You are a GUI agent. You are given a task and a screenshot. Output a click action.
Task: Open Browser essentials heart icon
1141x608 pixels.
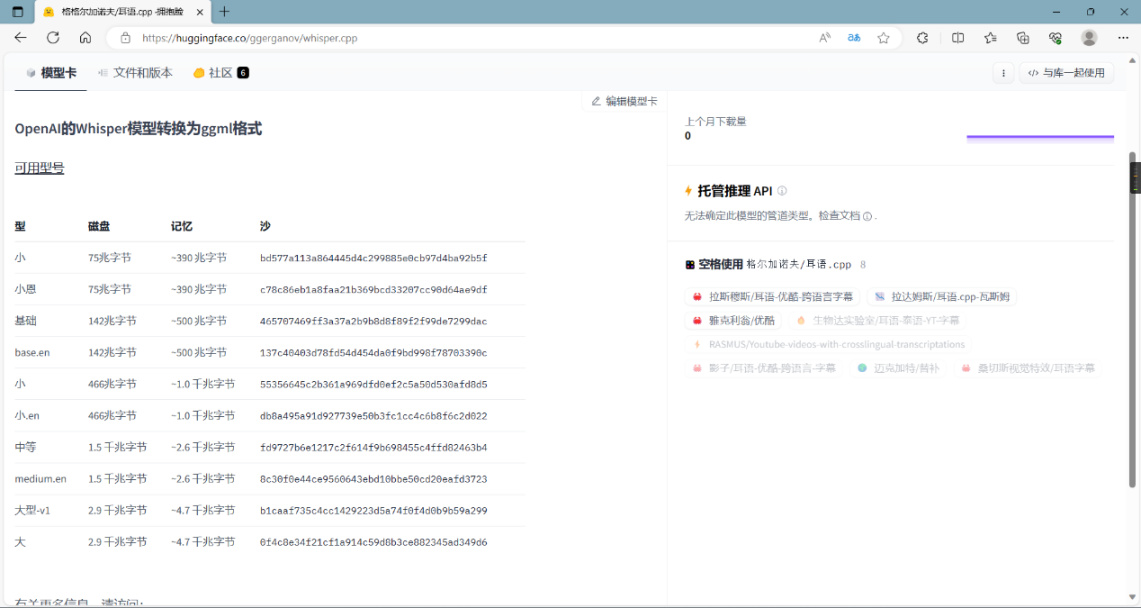[x=1055, y=38]
